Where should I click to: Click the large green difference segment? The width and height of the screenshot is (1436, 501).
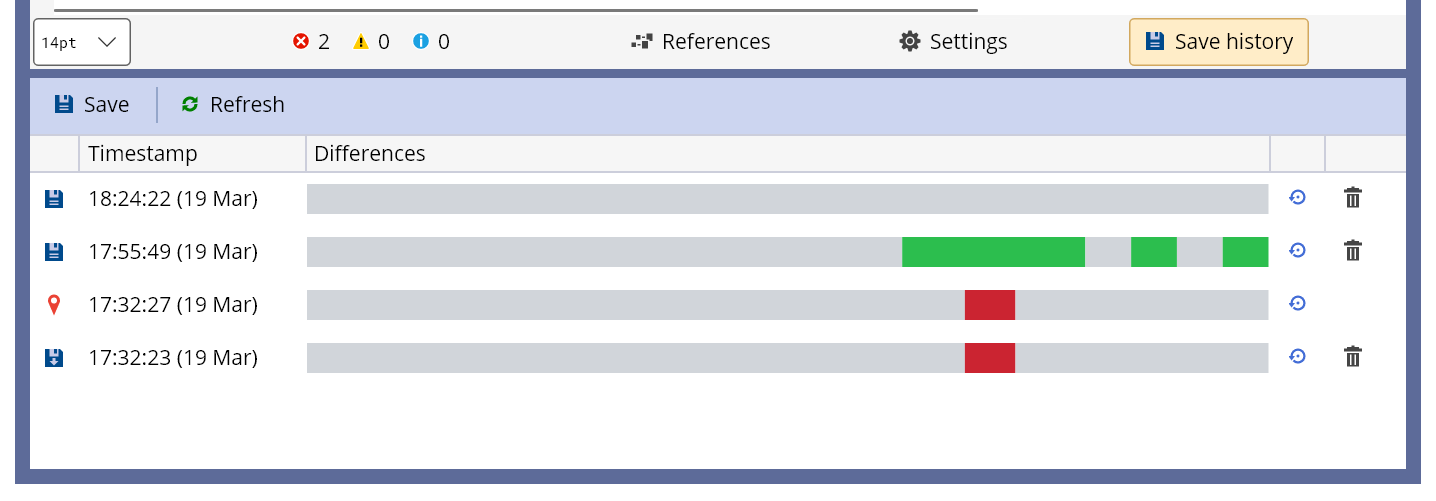pyautogui.click(x=993, y=252)
